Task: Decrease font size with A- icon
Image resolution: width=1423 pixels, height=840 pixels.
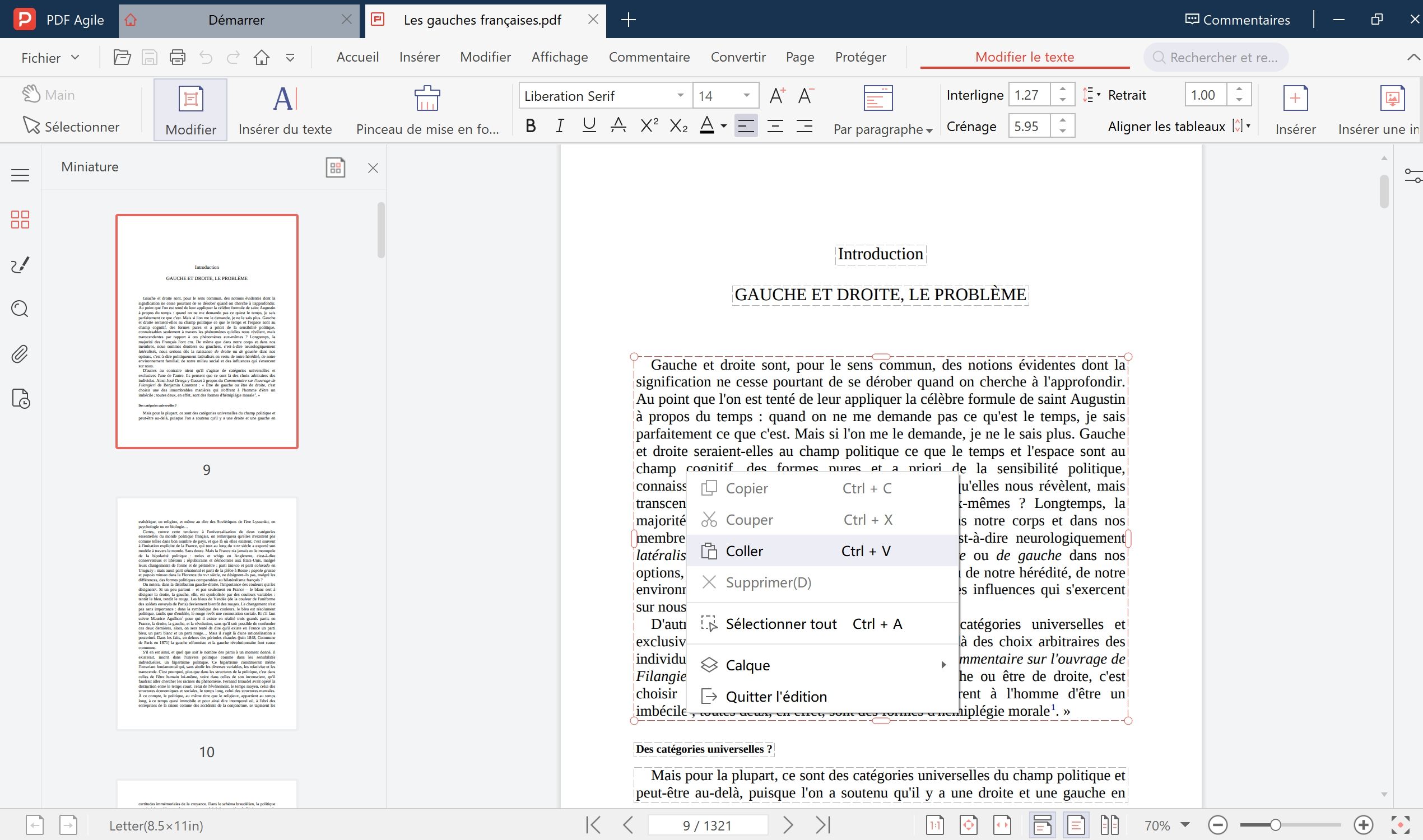Action: tap(805, 95)
